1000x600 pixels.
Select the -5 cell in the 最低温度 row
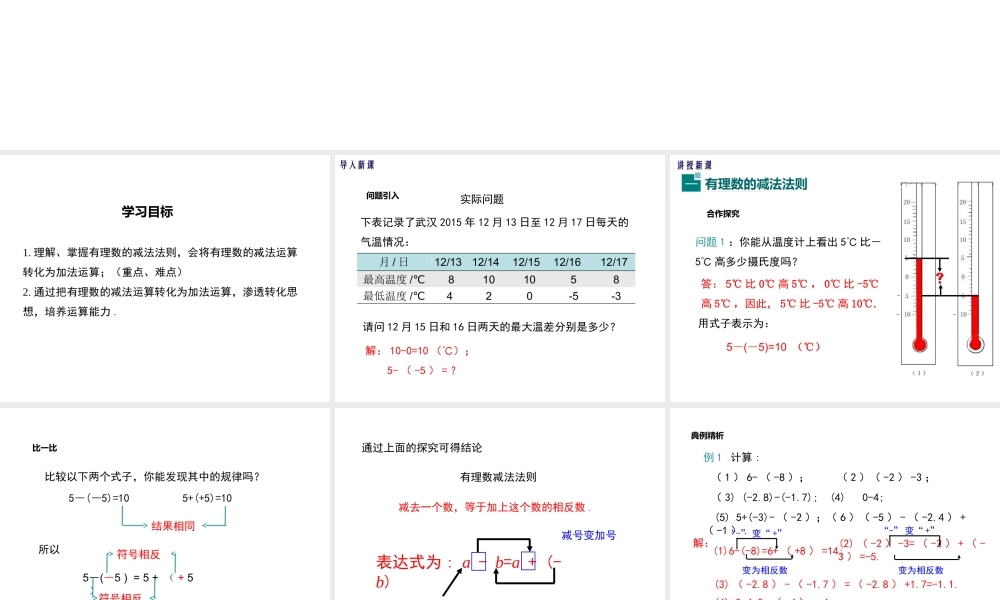tap(574, 295)
